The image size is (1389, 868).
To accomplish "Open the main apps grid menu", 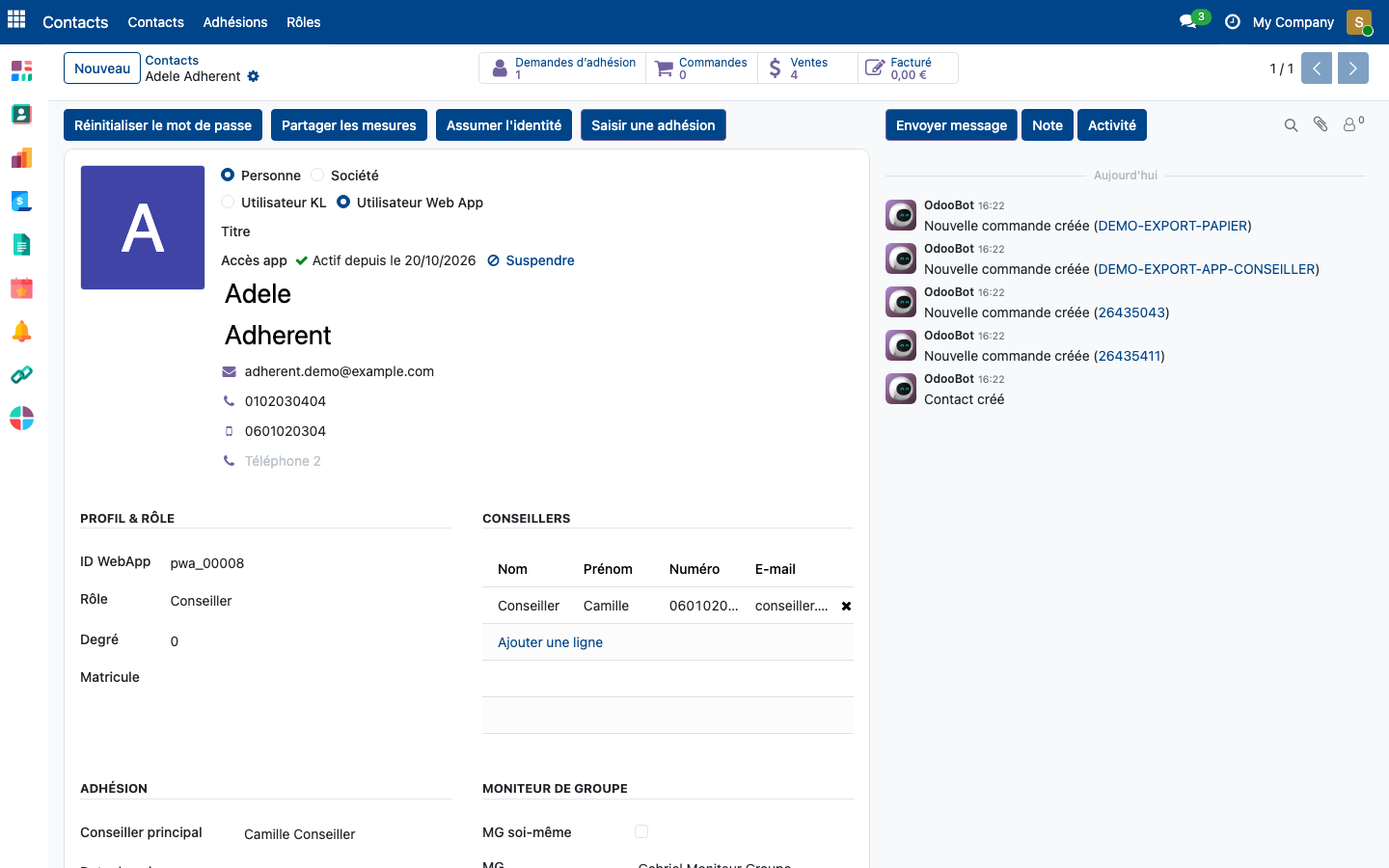I will point(16,19).
